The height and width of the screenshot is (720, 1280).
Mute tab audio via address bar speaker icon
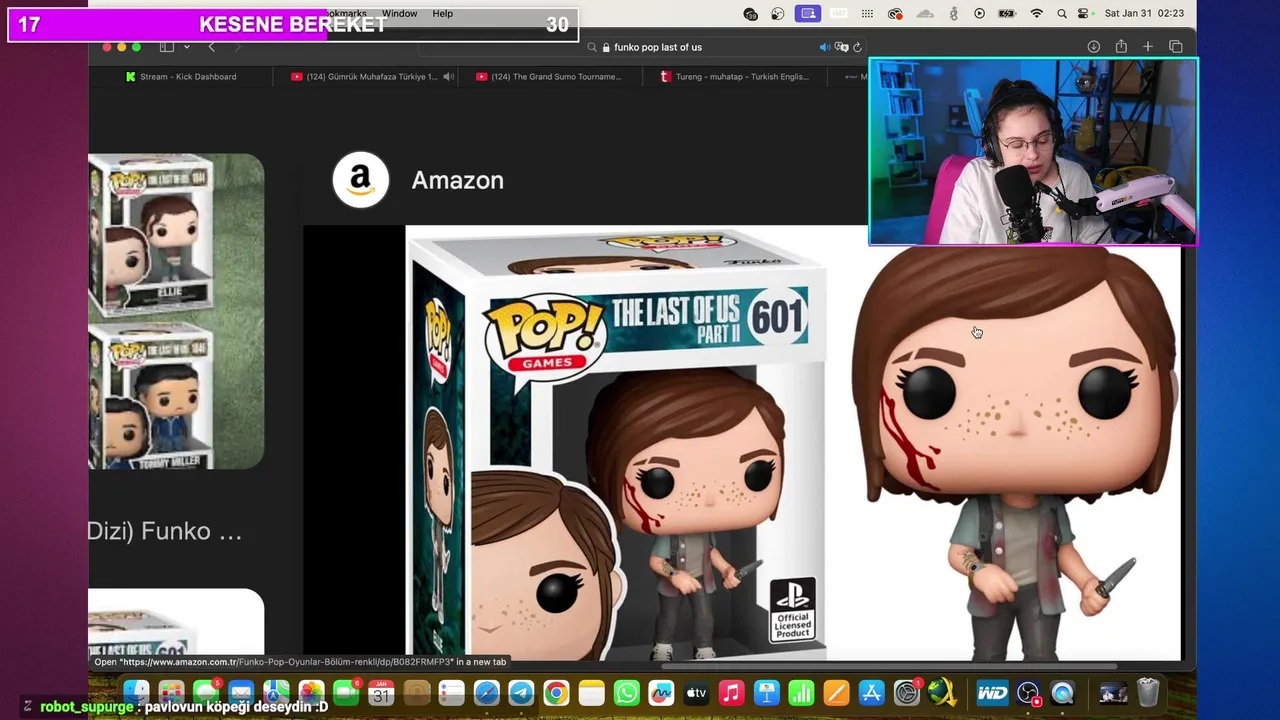pyautogui.click(x=825, y=47)
